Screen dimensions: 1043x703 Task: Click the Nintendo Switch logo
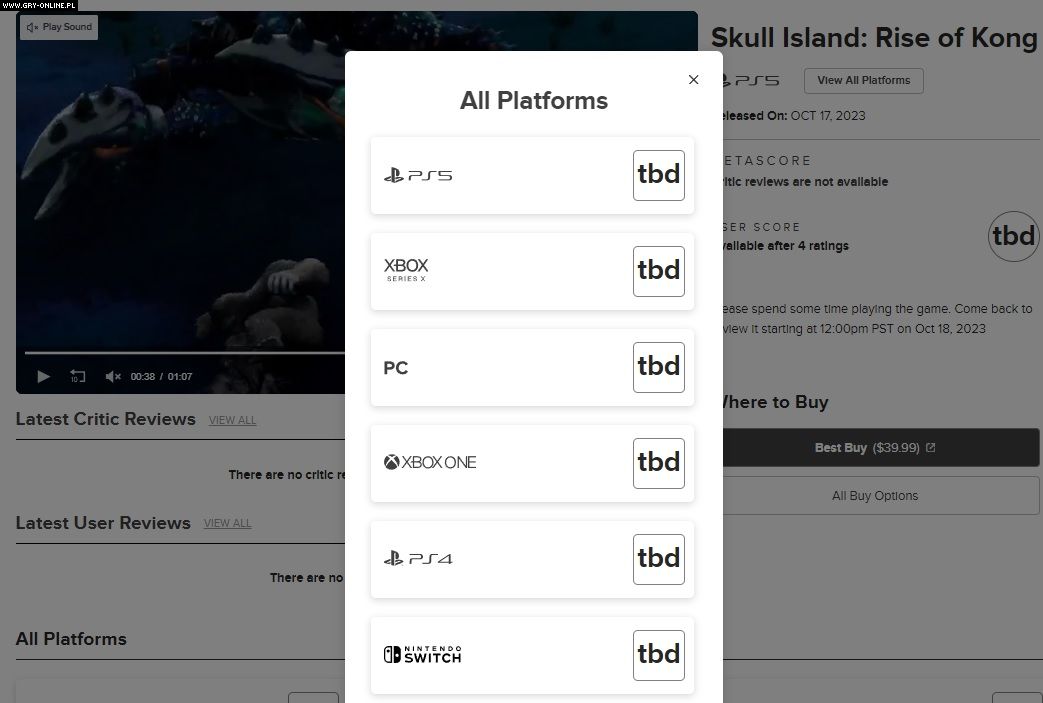coord(423,654)
